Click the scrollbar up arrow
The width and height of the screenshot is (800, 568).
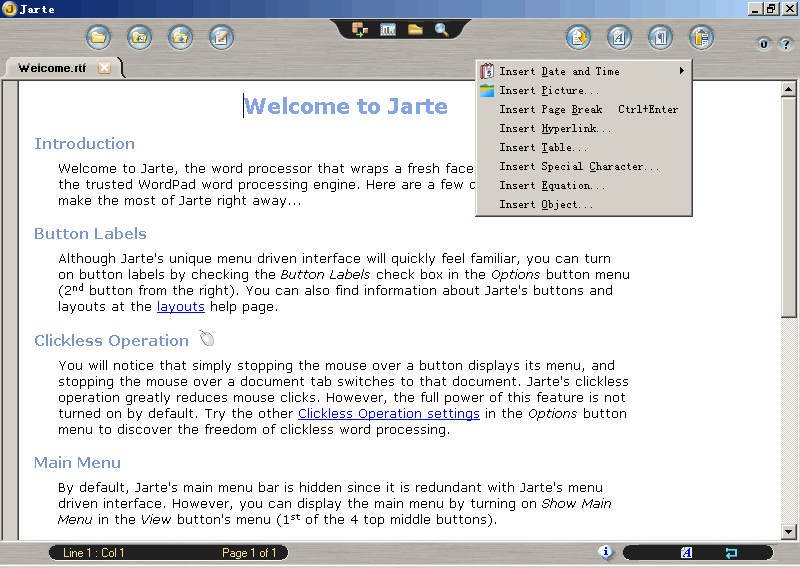[788, 89]
